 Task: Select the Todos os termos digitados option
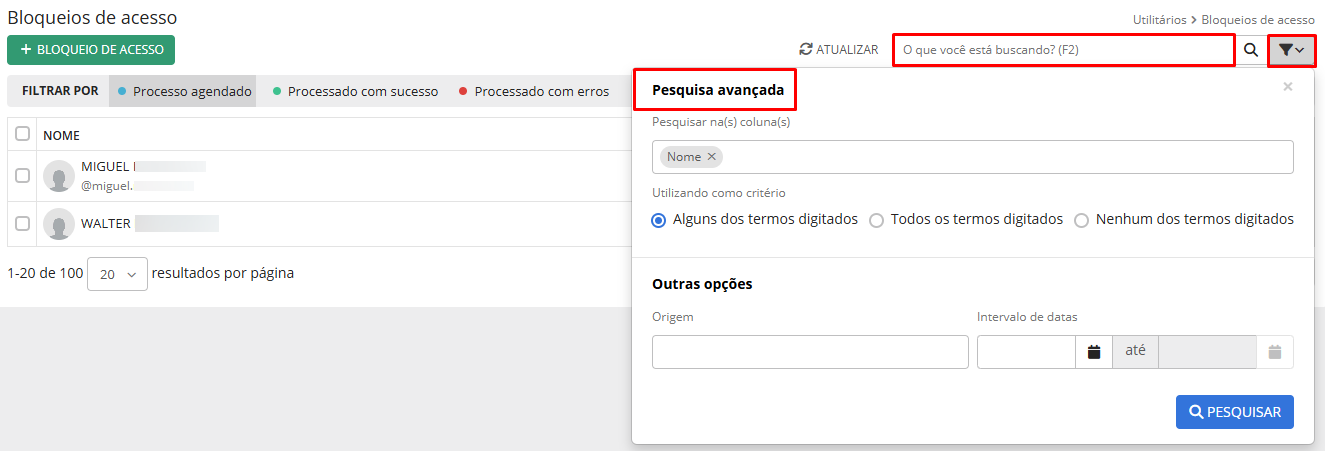click(x=876, y=220)
